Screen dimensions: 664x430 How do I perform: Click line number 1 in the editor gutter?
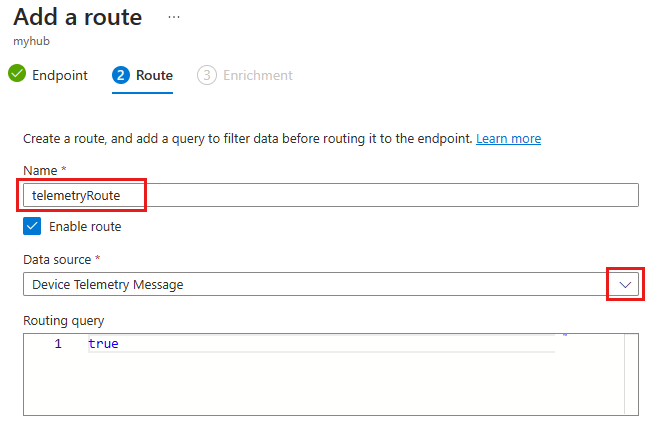click(58, 344)
